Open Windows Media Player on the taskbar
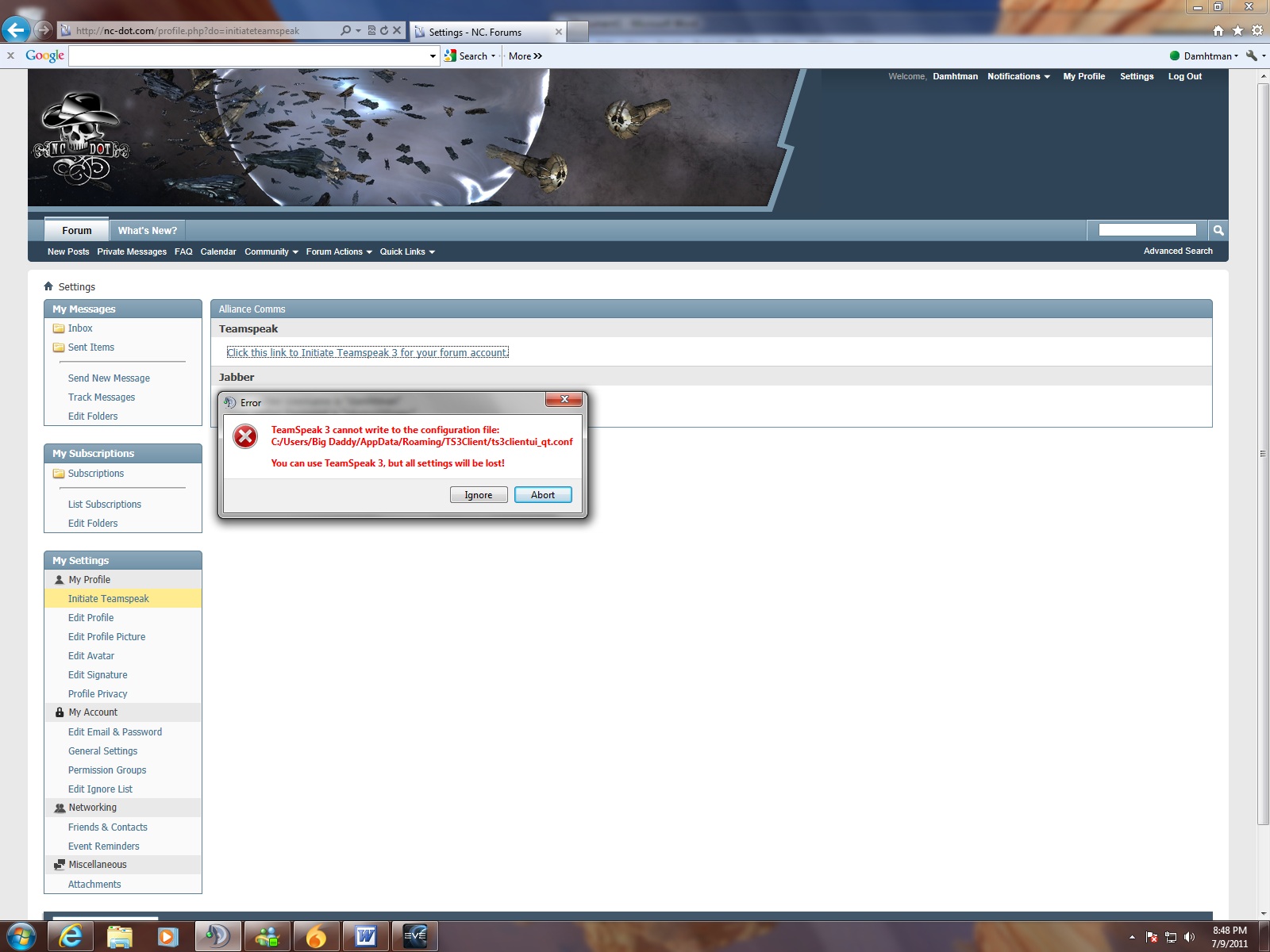The width and height of the screenshot is (1270, 952). [x=168, y=937]
